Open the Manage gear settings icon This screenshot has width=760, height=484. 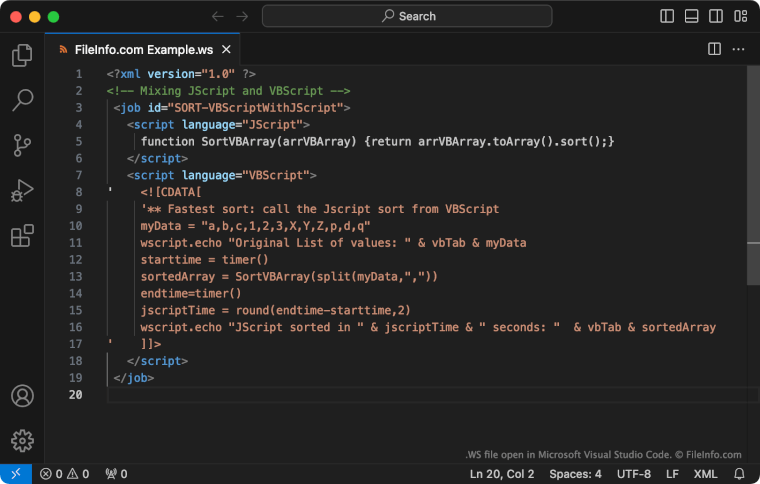click(22, 440)
